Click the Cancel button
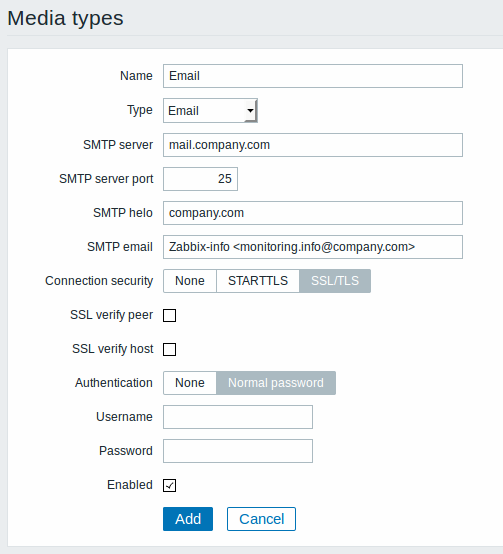 [261, 519]
